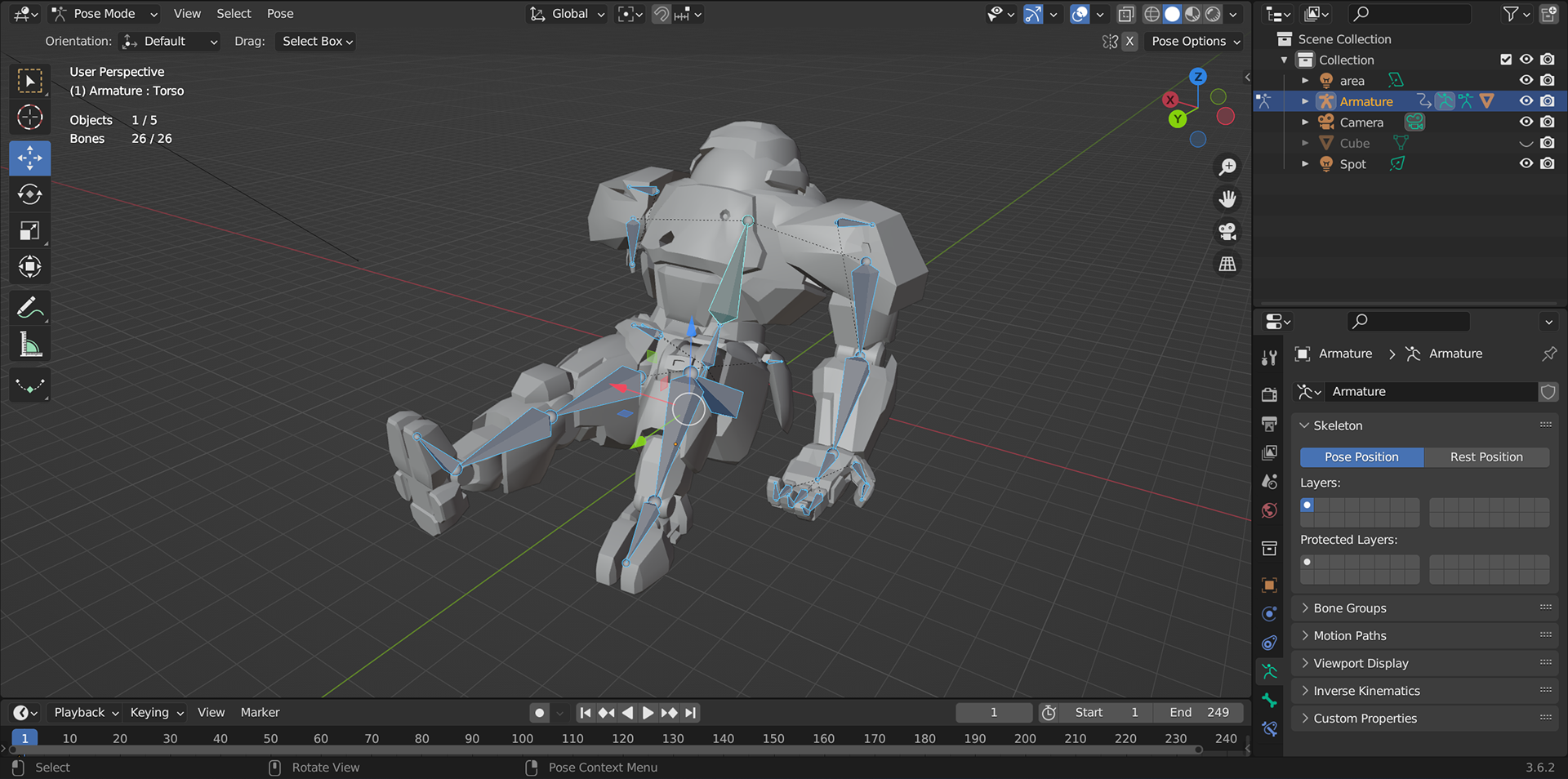This screenshot has width=1568, height=779.
Task: Activate the Transform tool
Action: (x=30, y=267)
